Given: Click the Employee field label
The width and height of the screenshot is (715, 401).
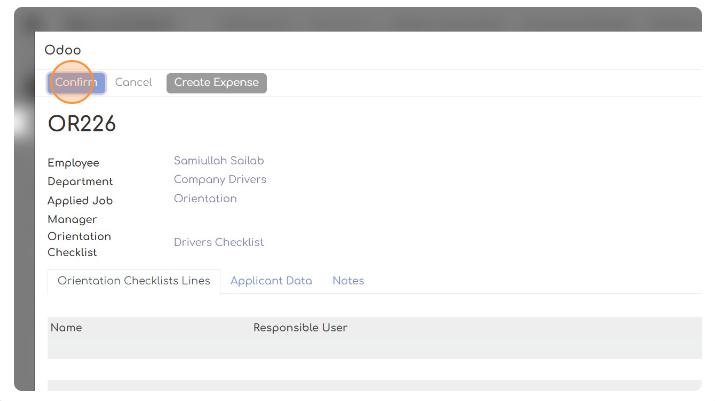Looking at the screenshot, I should (73, 163).
